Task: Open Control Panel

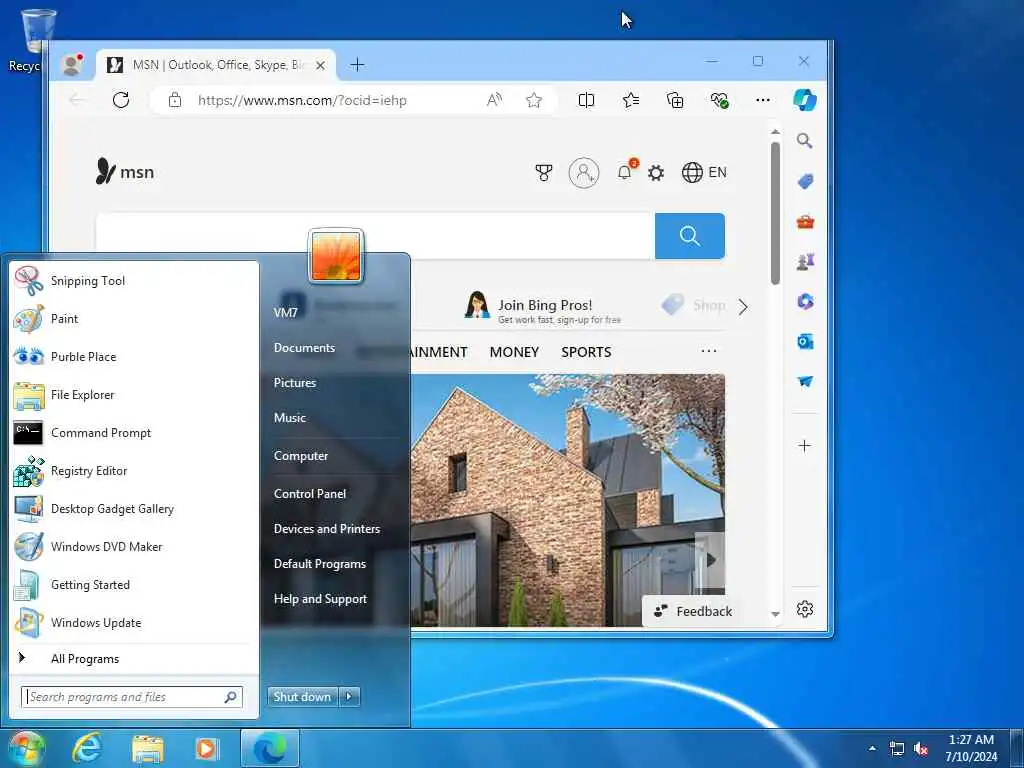Action: (310, 494)
